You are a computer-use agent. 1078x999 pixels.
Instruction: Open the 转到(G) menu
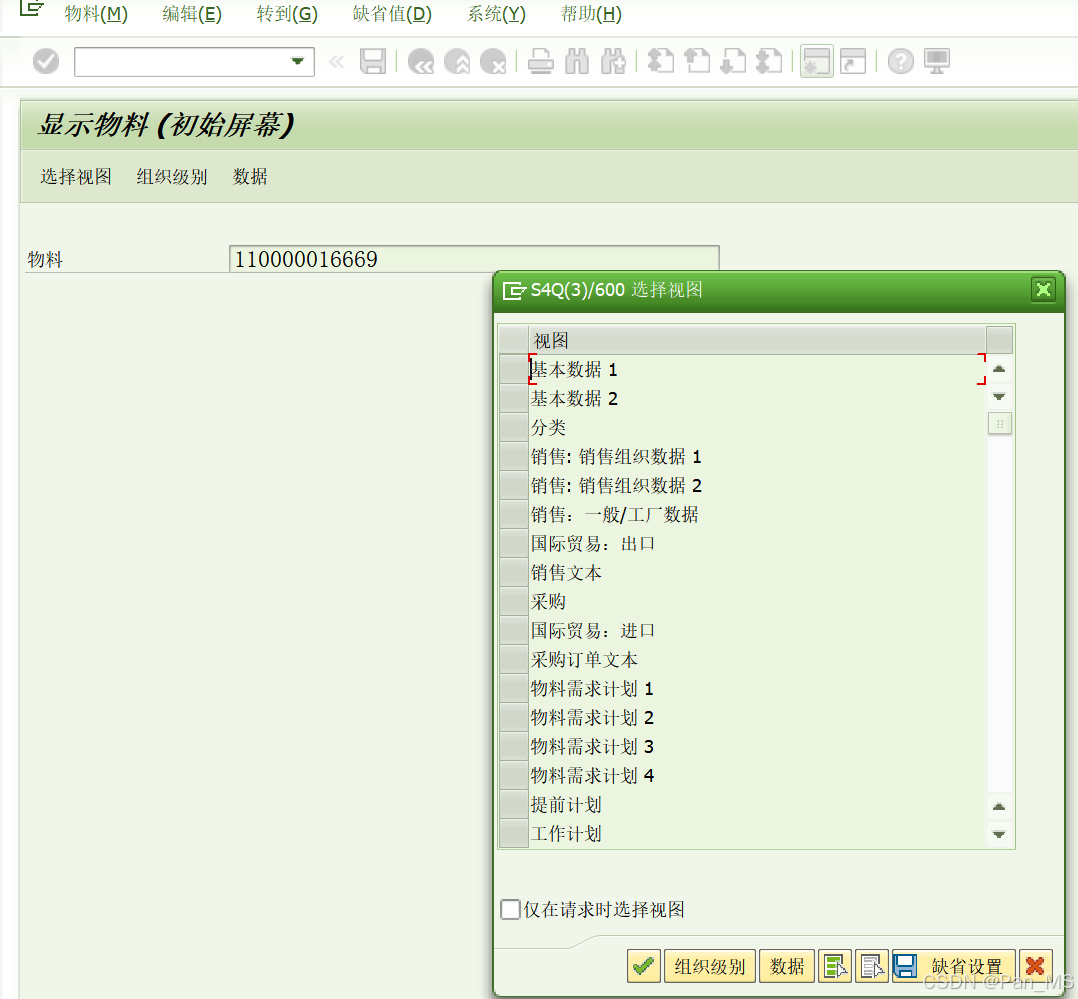(287, 14)
